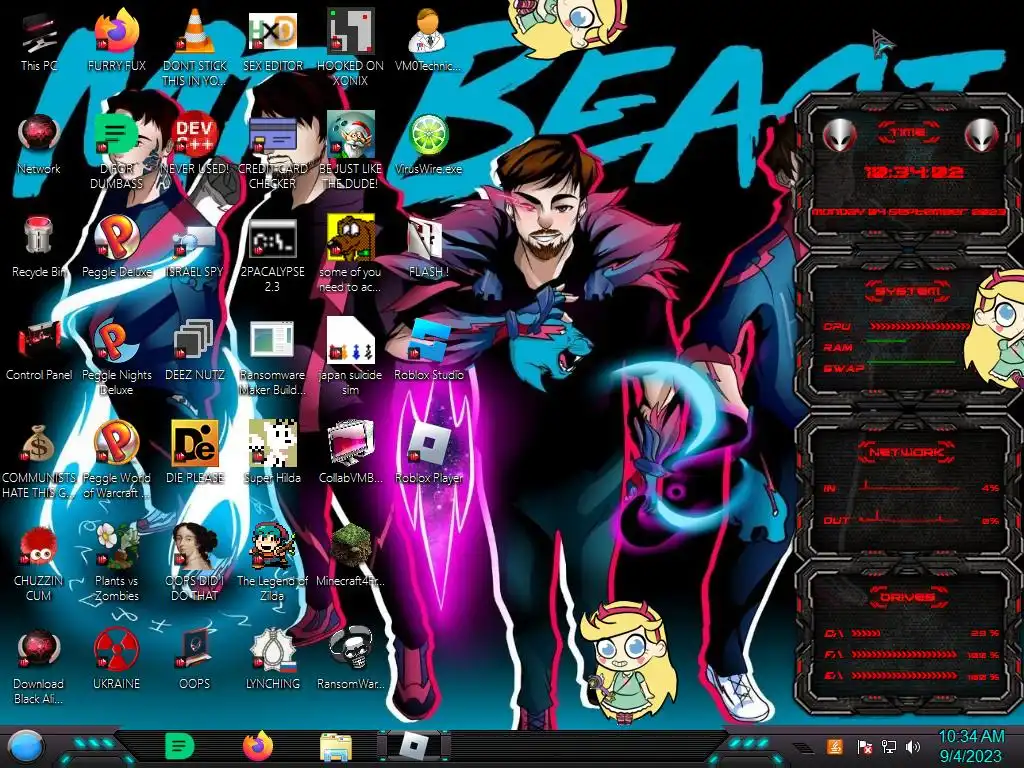Select the Super Hilda icon

pos(272,455)
